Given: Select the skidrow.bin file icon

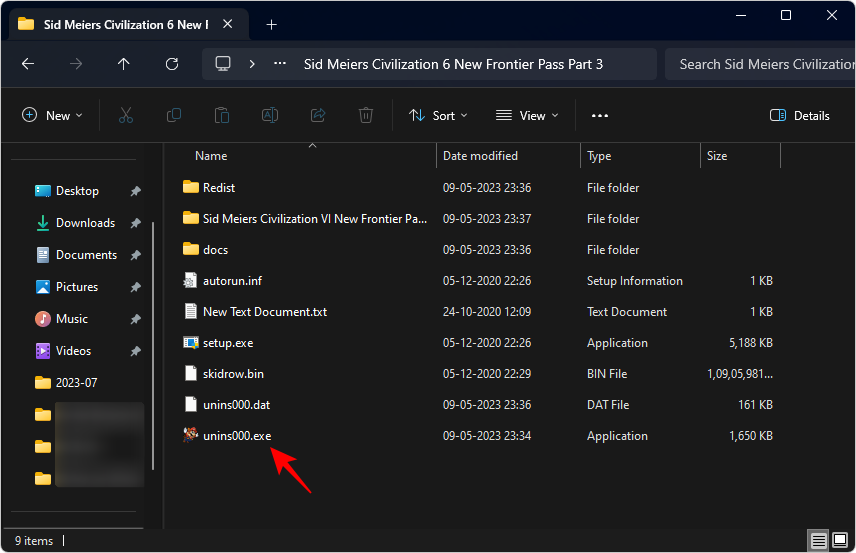Looking at the screenshot, I should click(191, 373).
